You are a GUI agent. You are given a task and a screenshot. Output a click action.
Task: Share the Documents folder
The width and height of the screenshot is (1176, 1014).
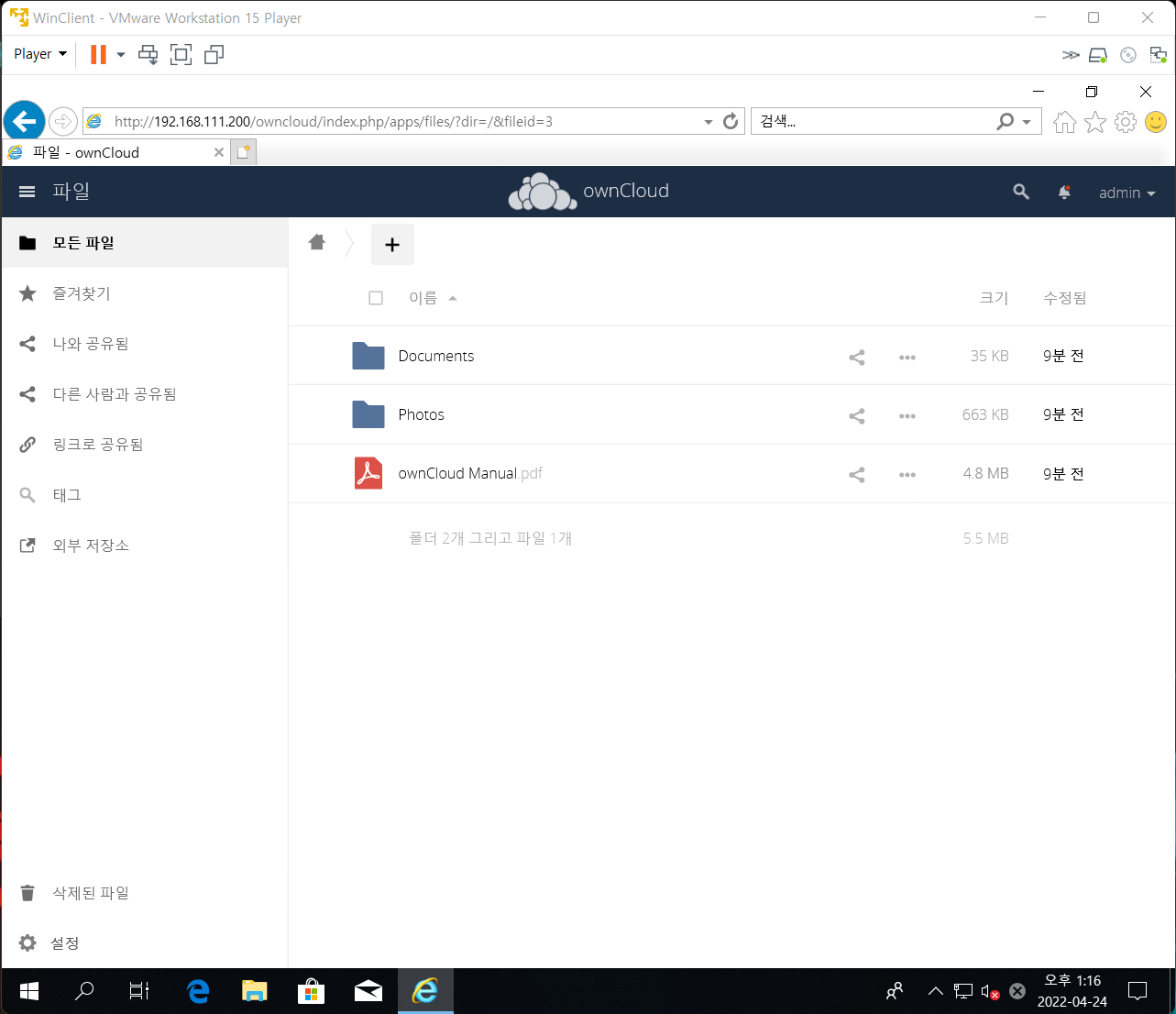(x=857, y=357)
